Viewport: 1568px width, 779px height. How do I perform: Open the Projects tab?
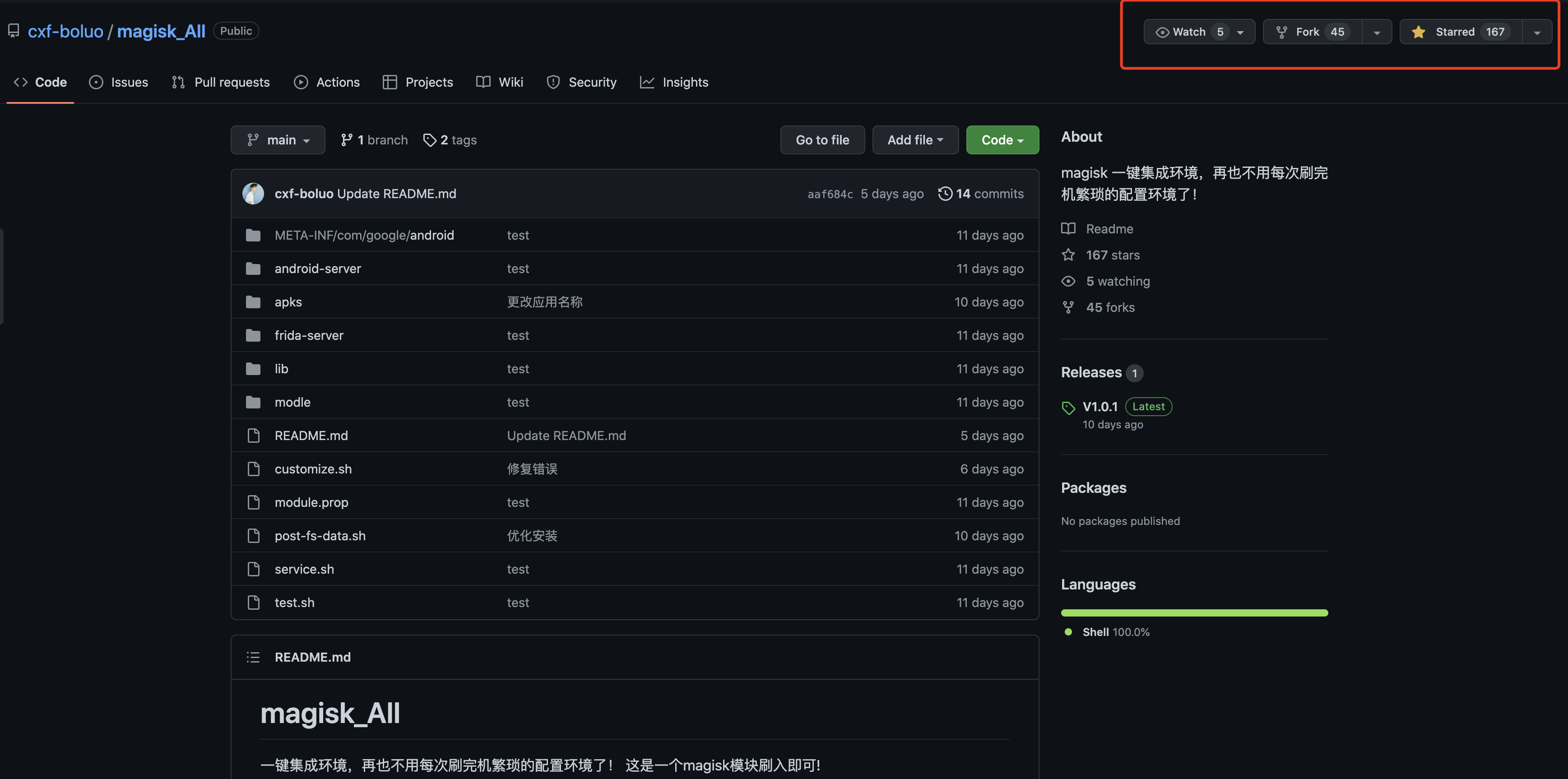(418, 82)
